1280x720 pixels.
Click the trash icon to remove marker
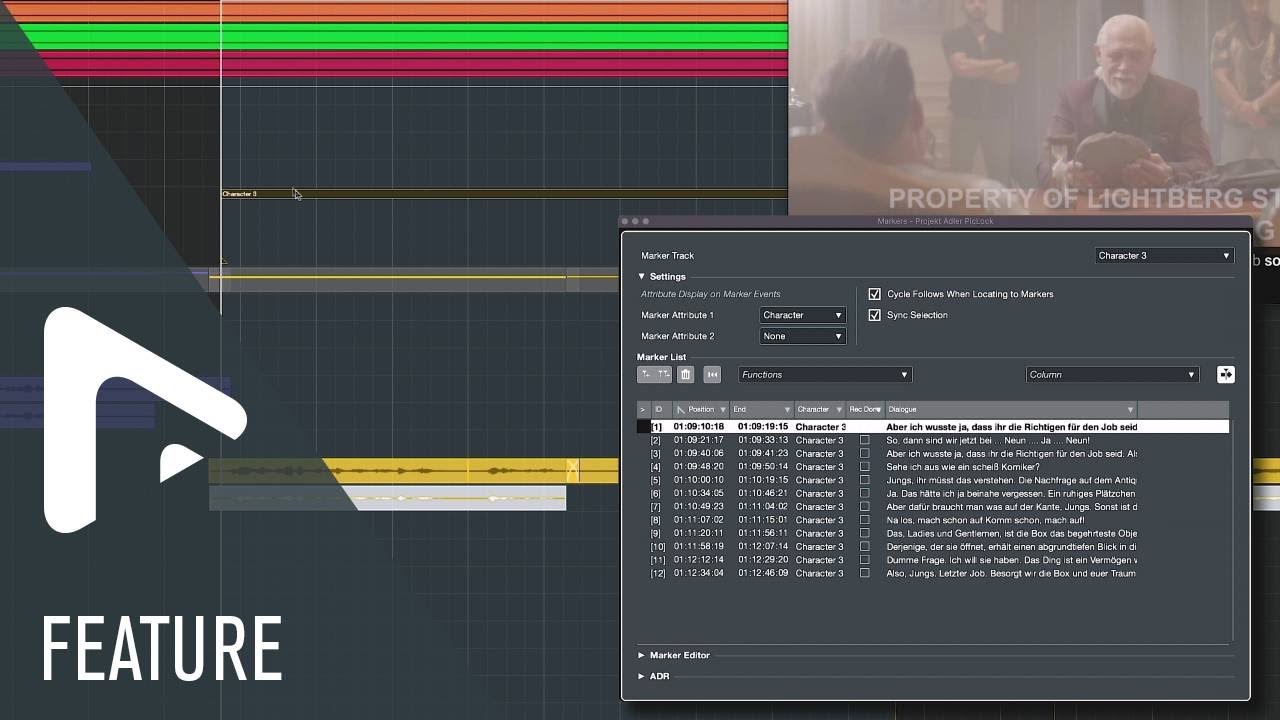coord(685,374)
